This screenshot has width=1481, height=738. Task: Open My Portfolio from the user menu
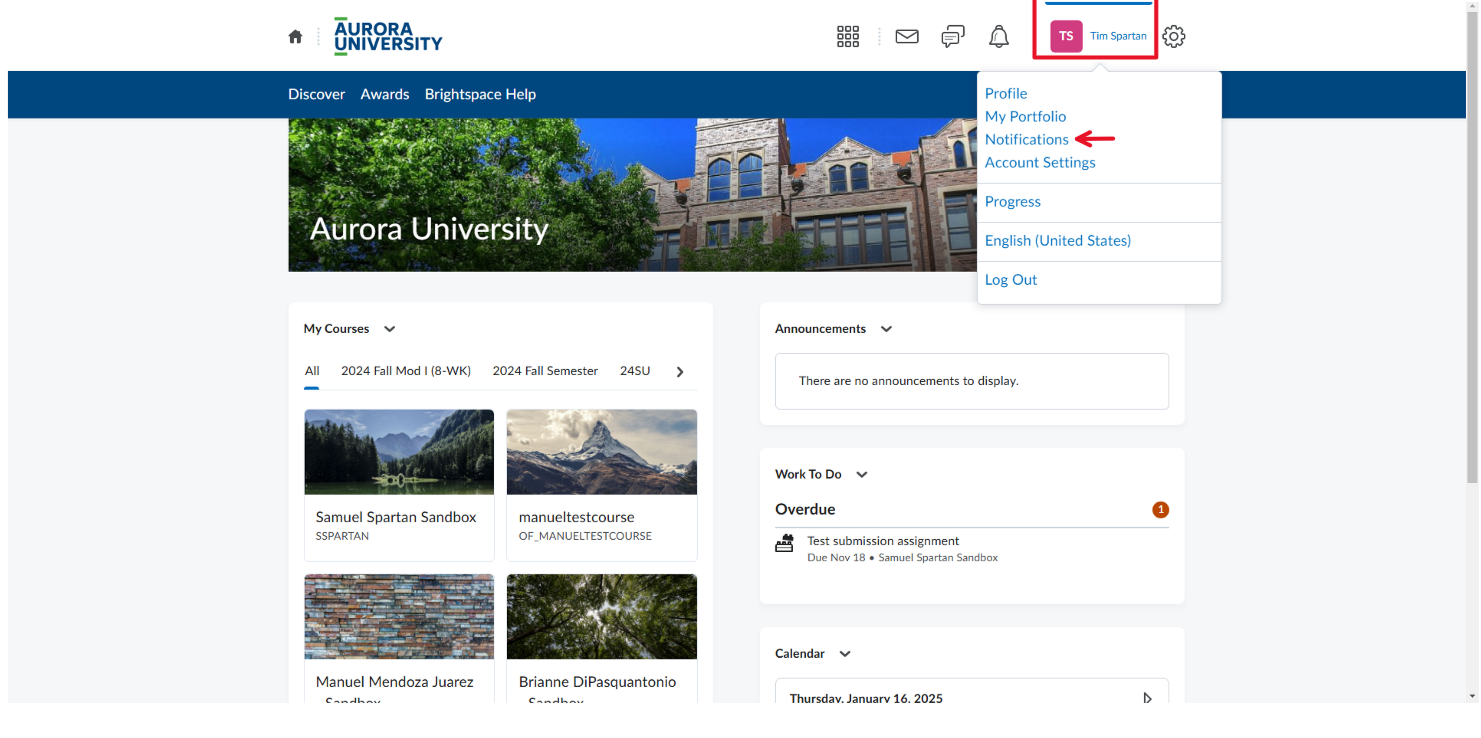pyautogui.click(x=1026, y=116)
